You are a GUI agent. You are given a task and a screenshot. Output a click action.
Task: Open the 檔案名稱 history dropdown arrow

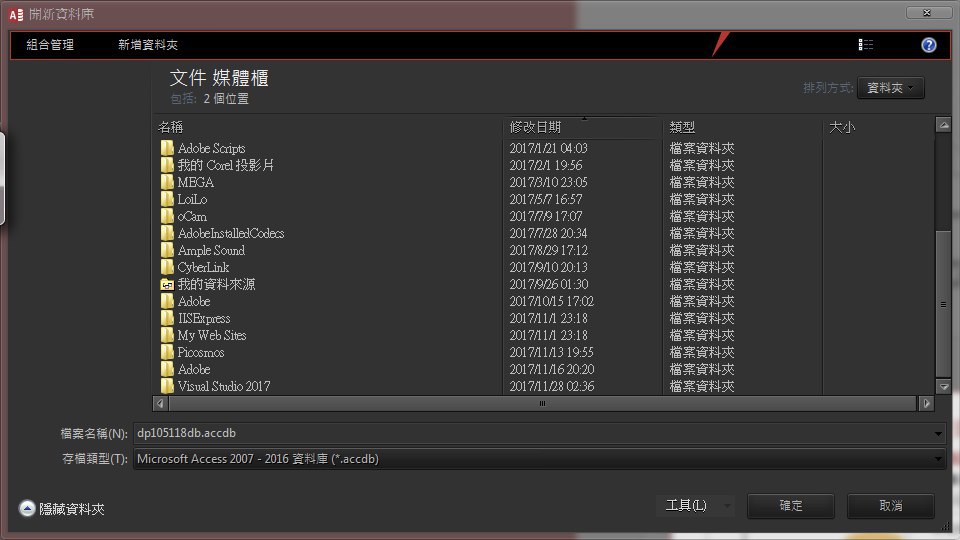point(937,433)
